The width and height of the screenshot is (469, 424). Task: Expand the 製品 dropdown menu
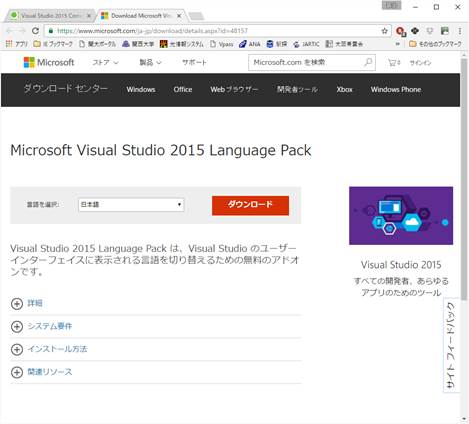click(x=150, y=62)
